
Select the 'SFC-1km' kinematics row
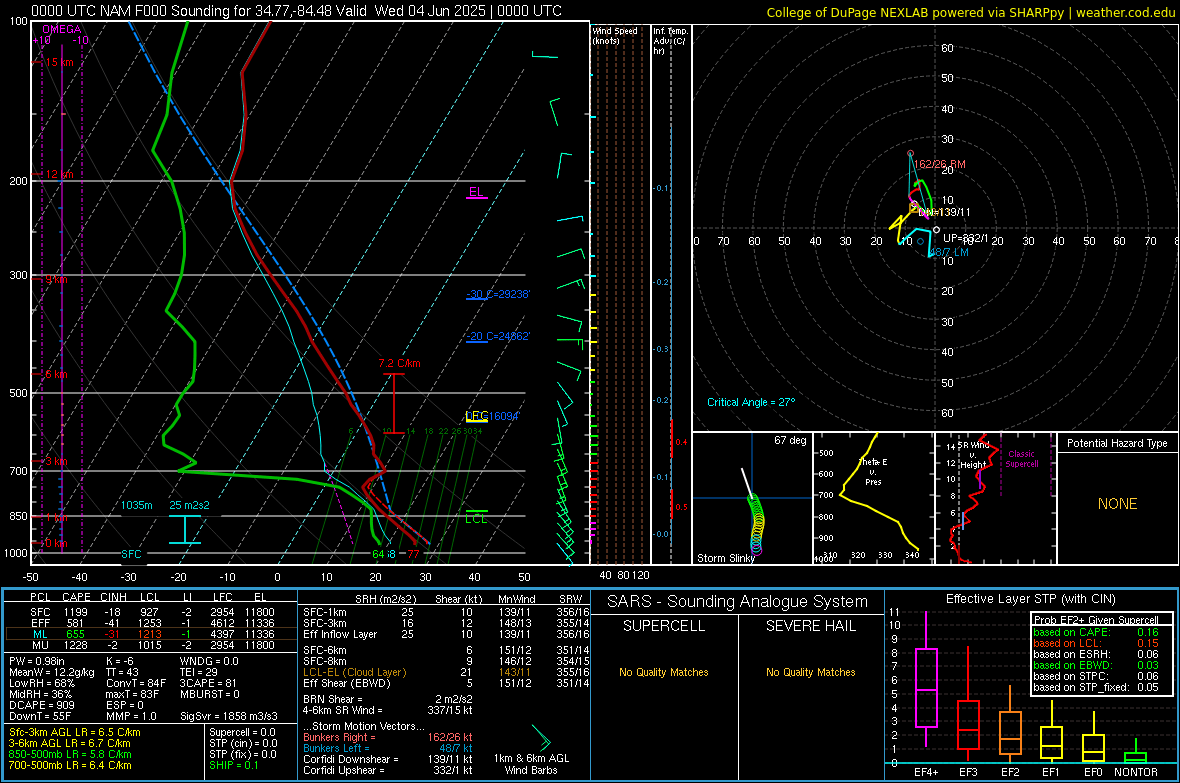(447, 612)
